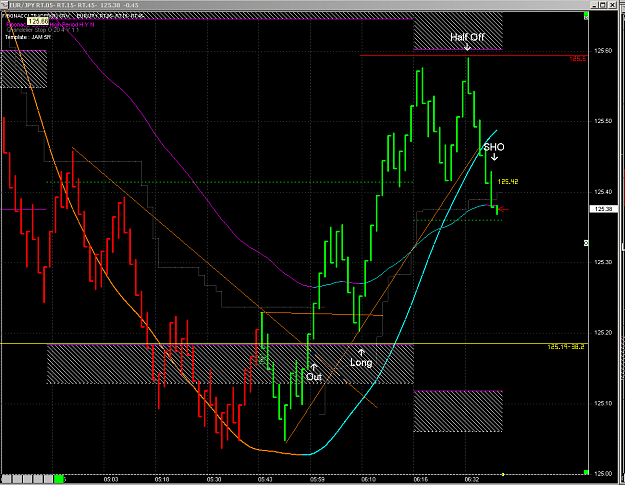Screen dimensions: 625x485
Task: Click the 05:43 time axis label
Action: [265, 479]
